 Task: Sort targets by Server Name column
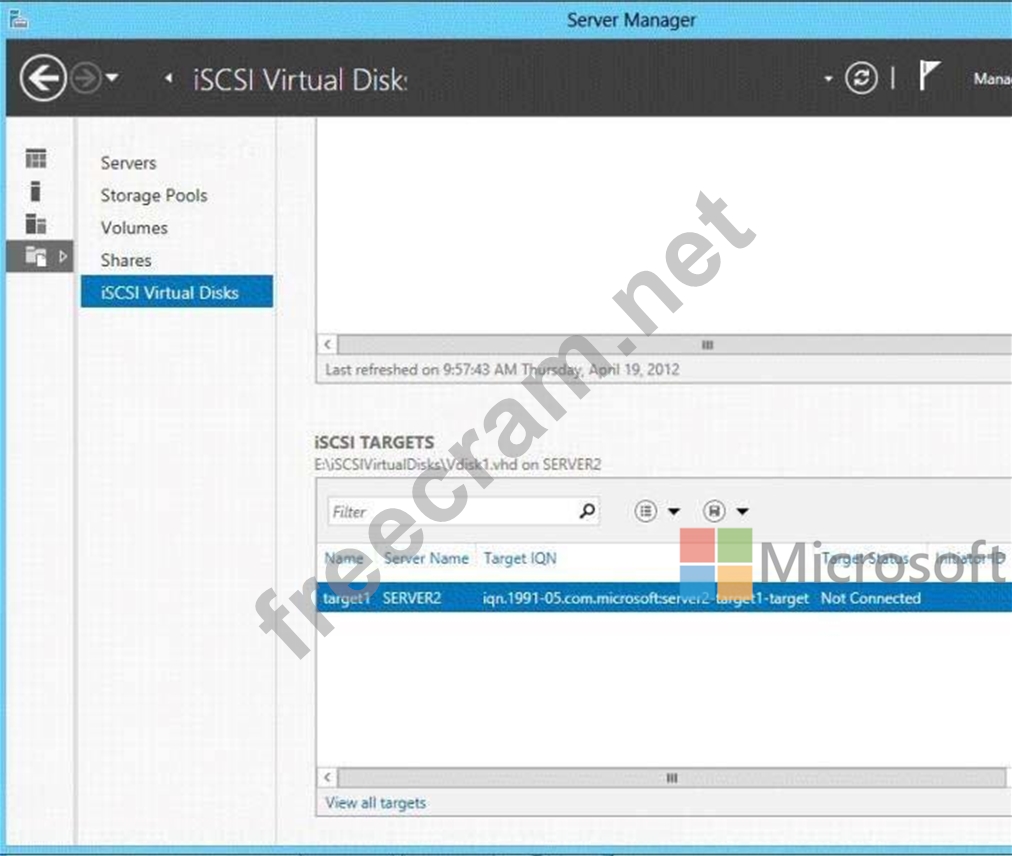click(427, 558)
